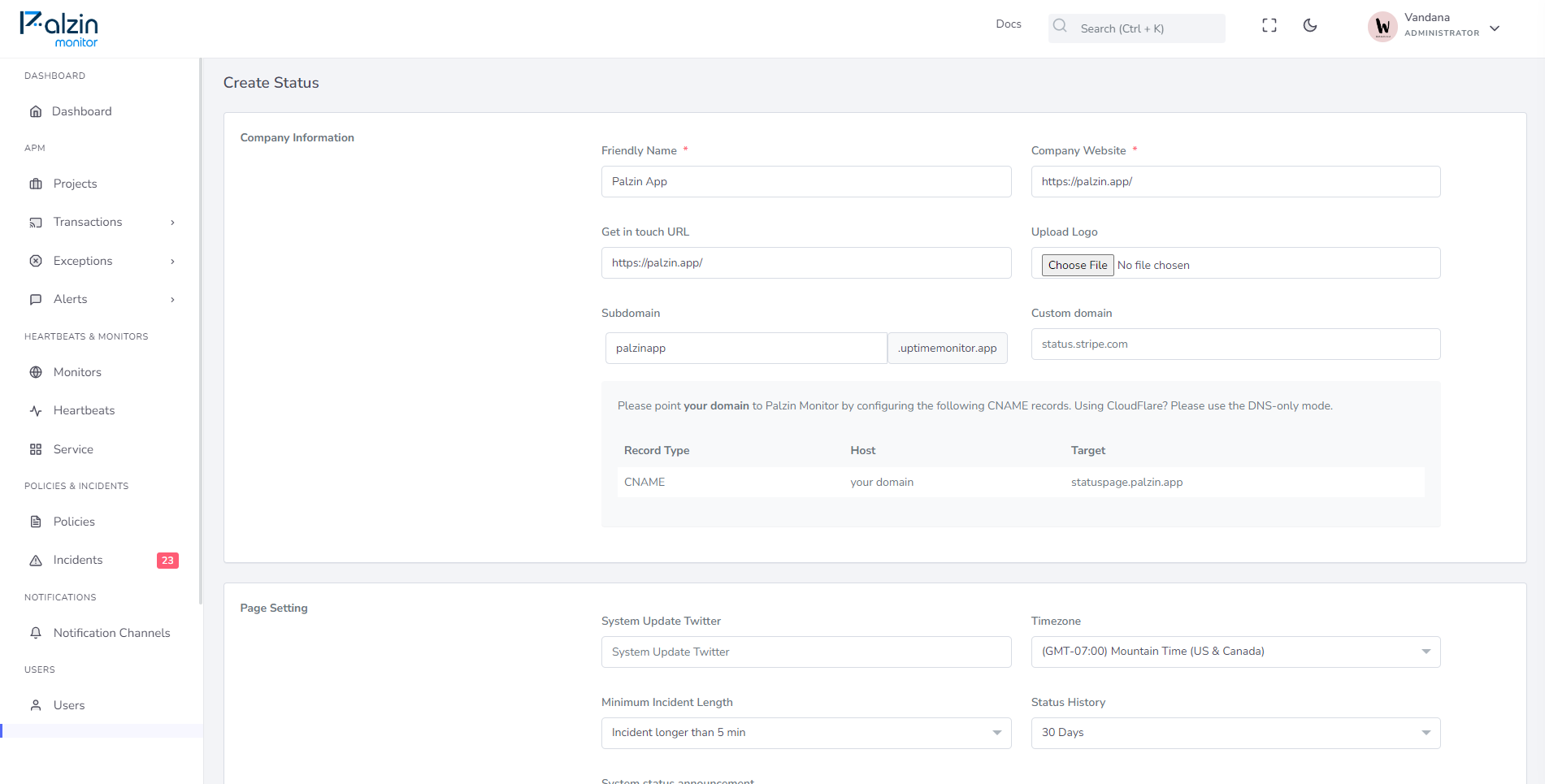Click the Heartbeats pulse icon
1545x784 pixels.
[36, 410]
